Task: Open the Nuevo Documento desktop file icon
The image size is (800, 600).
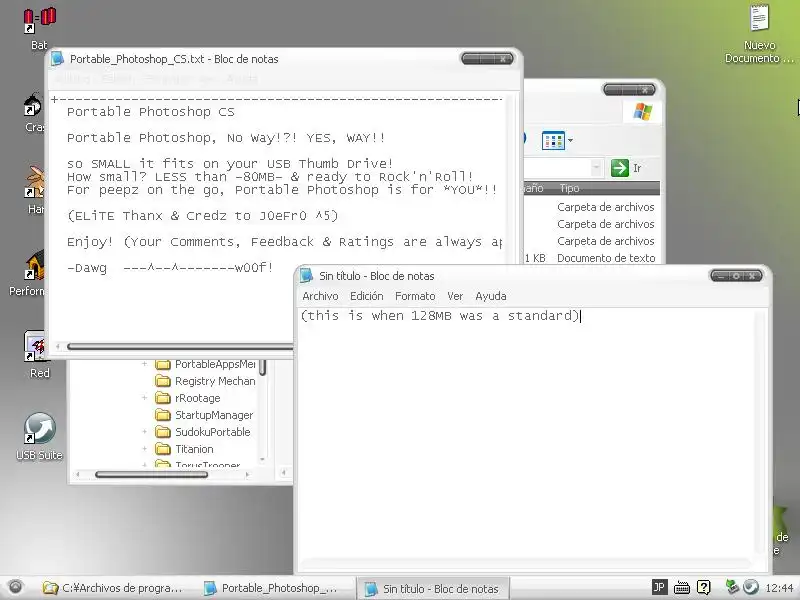Action: [759, 19]
